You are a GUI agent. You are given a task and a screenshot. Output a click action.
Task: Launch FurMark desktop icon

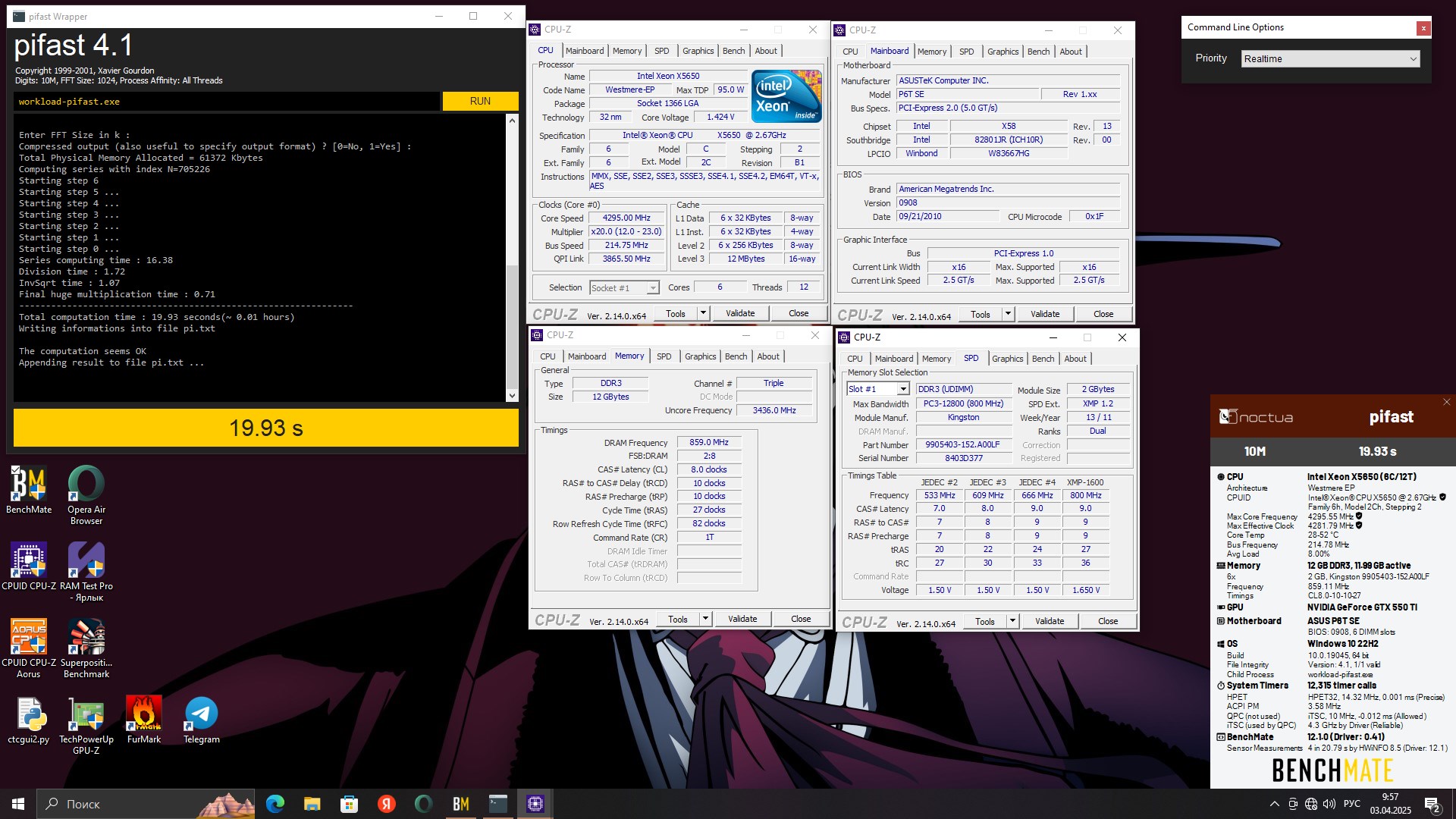(144, 720)
